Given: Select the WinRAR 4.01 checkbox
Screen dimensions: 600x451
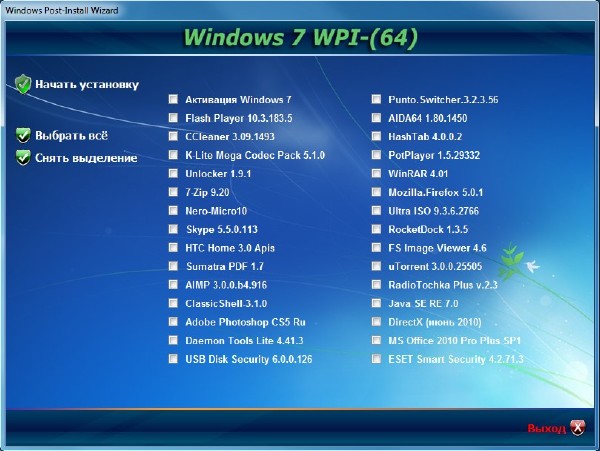Looking at the screenshot, I should (376, 174).
